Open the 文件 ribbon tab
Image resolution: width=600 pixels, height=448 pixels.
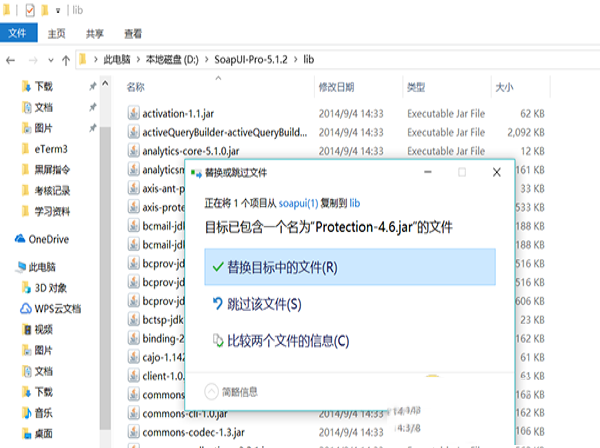coord(18,33)
